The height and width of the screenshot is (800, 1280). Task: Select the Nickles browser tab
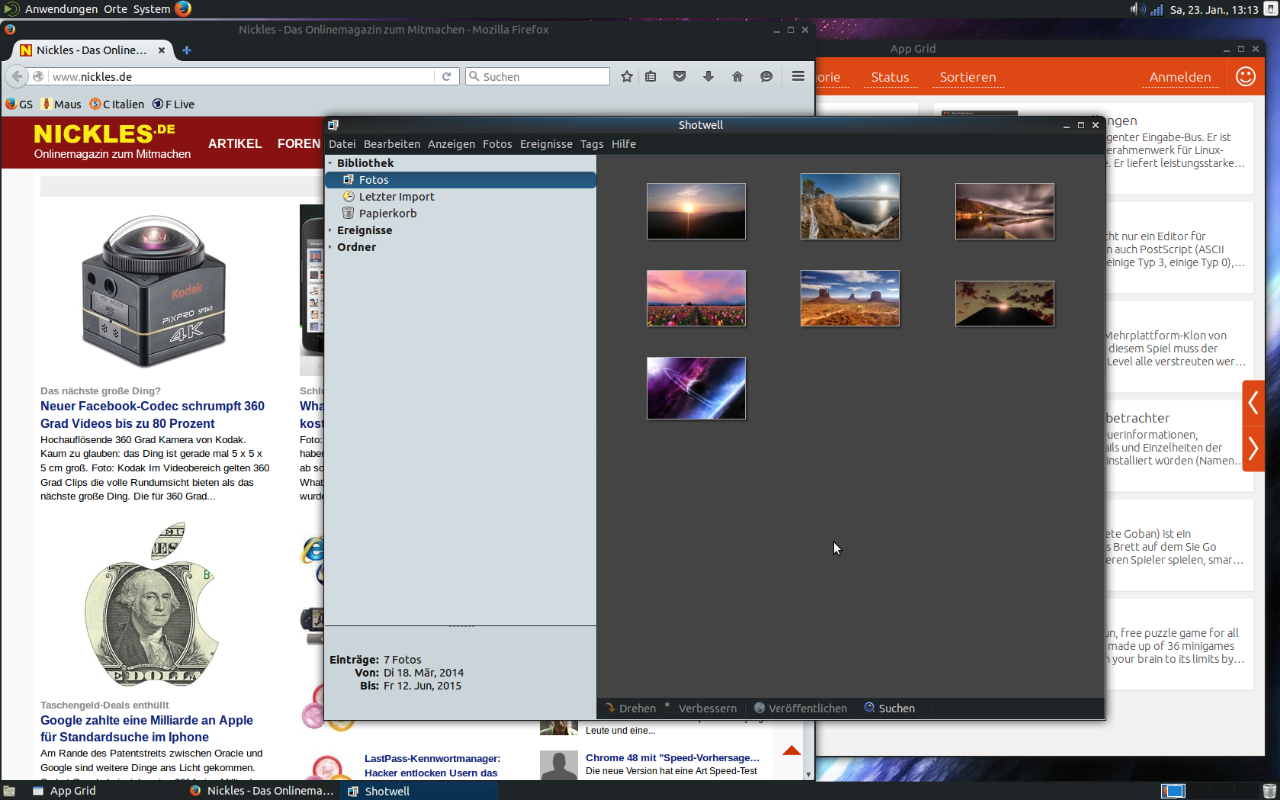[92, 50]
